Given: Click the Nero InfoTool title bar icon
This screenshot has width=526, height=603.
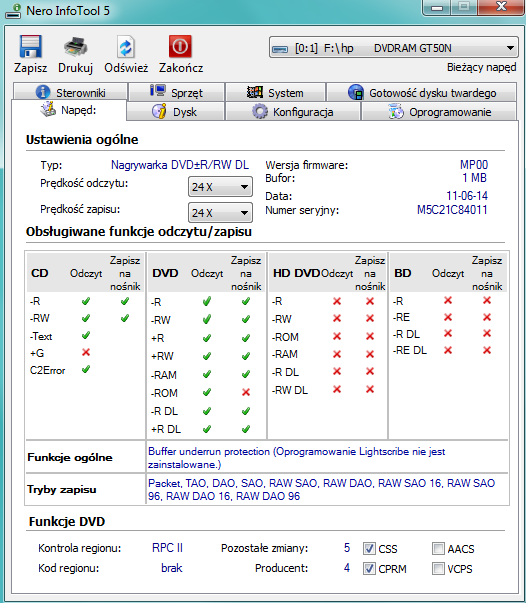Looking at the screenshot, I should point(13,11).
